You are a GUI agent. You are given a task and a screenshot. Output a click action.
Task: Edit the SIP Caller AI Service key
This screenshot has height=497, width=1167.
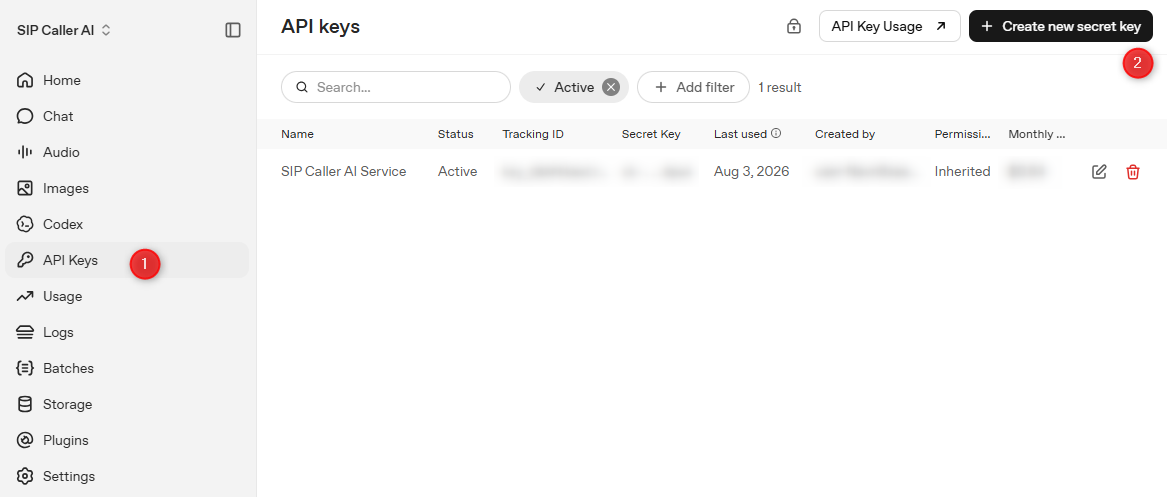(x=1099, y=172)
